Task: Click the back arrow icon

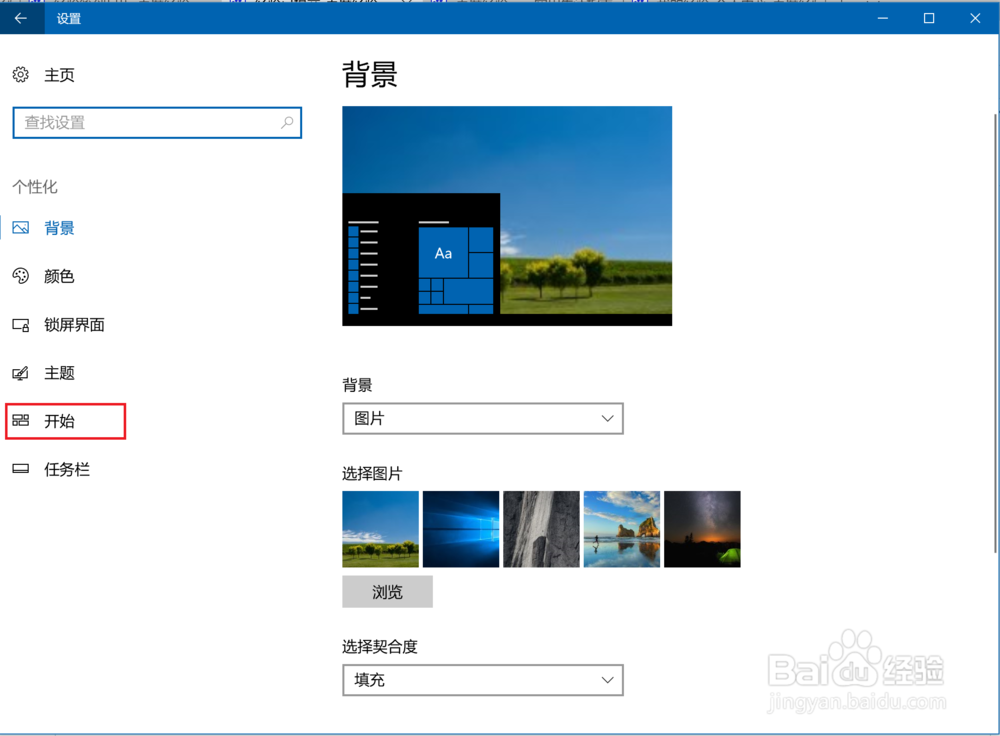Action: pos(21,18)
